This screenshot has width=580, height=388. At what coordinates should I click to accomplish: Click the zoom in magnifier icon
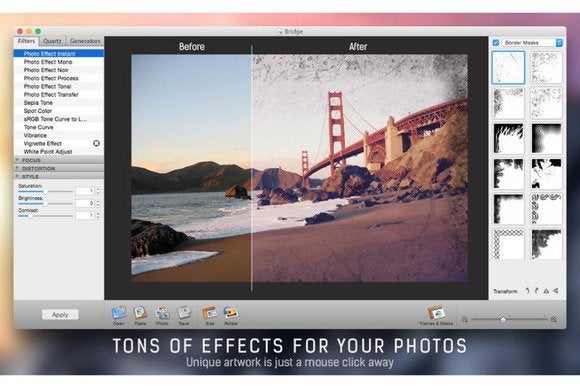coord(554,319)
